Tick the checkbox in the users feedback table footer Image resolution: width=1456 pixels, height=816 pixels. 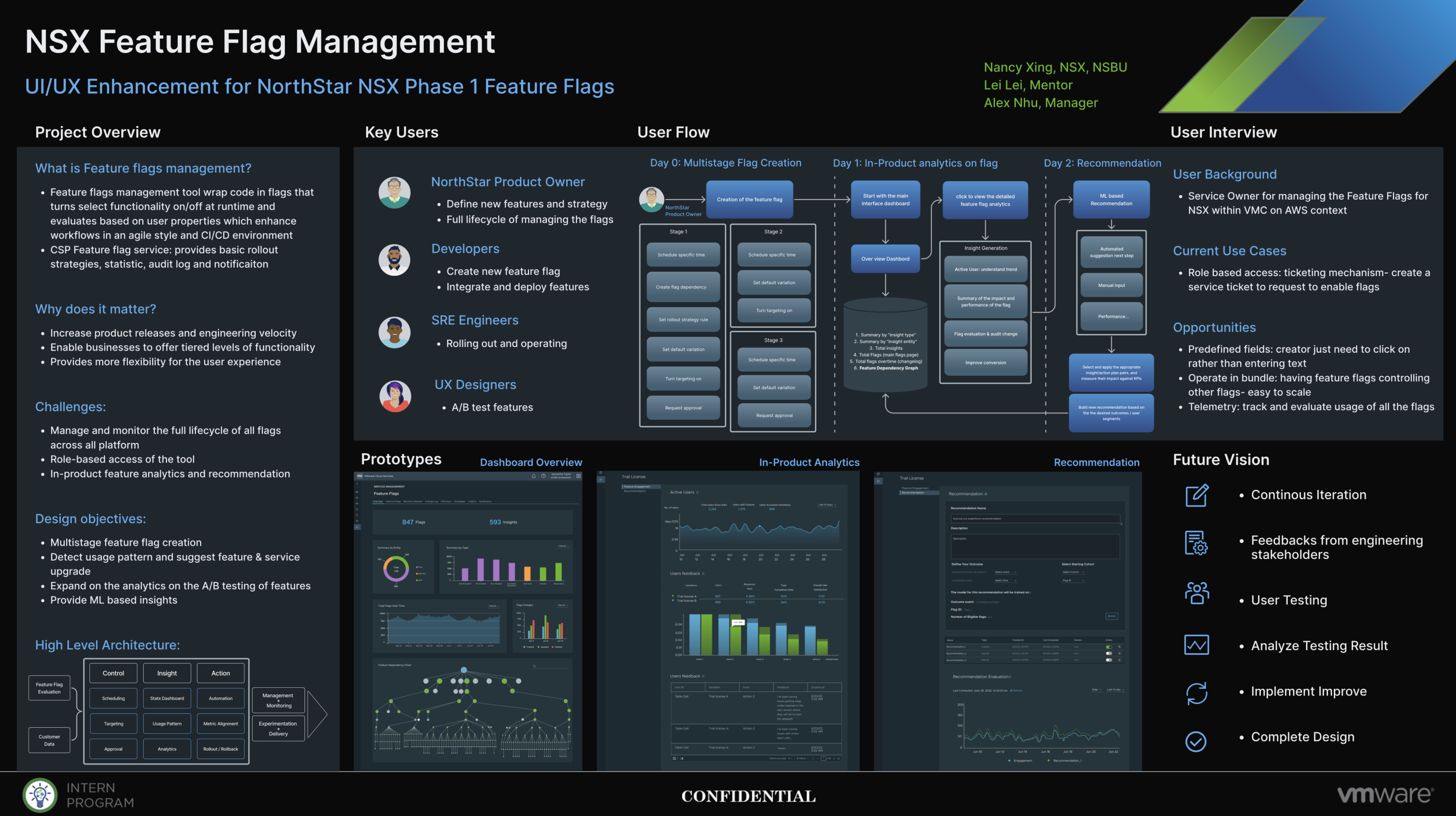coord(674,758)
